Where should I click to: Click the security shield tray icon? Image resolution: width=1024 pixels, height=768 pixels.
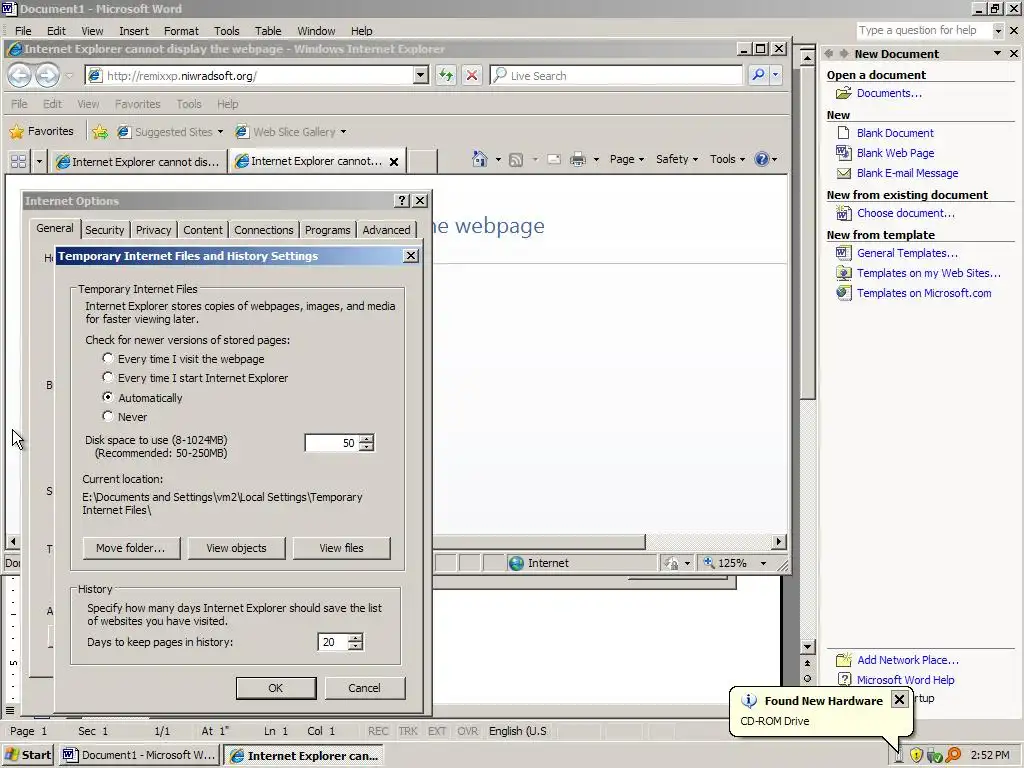click(x=916, y=755)
